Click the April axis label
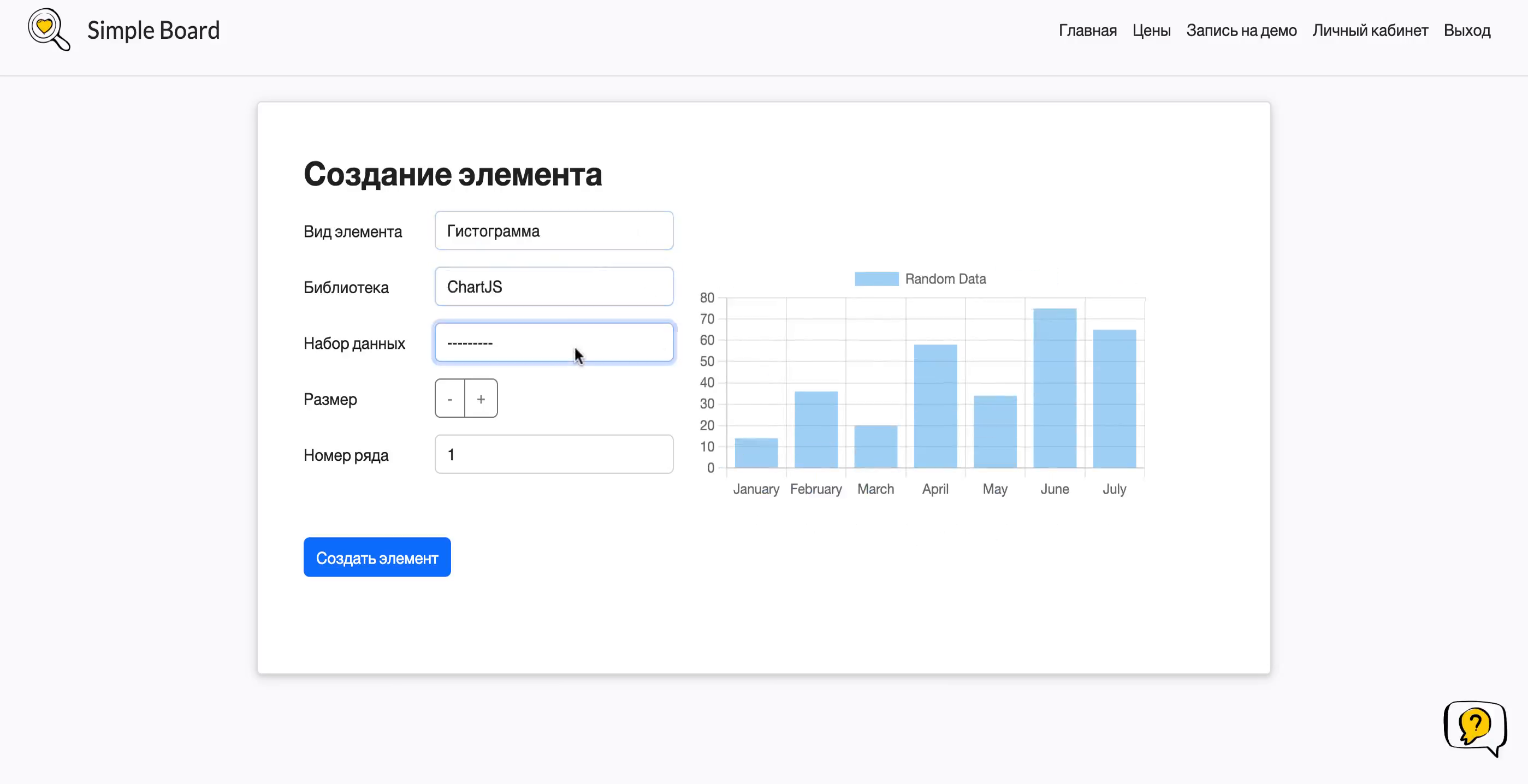This screenshot has height=784, width=1528. (935, 489)
